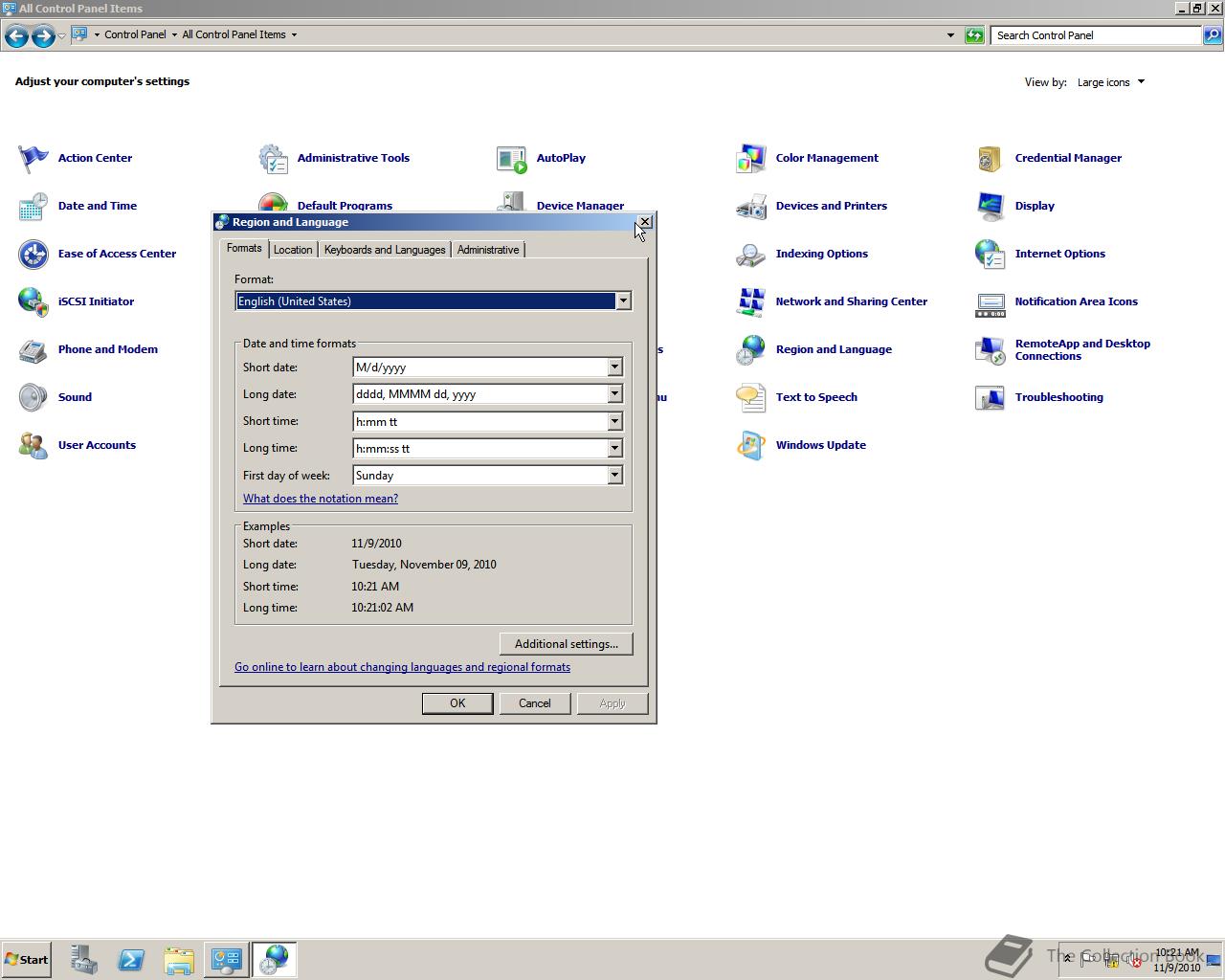Image resolution: width=1225 pixels, height=980 pixels.
Task: Open Windows Explorer folder on taskbar
Action: click(179, 960)
